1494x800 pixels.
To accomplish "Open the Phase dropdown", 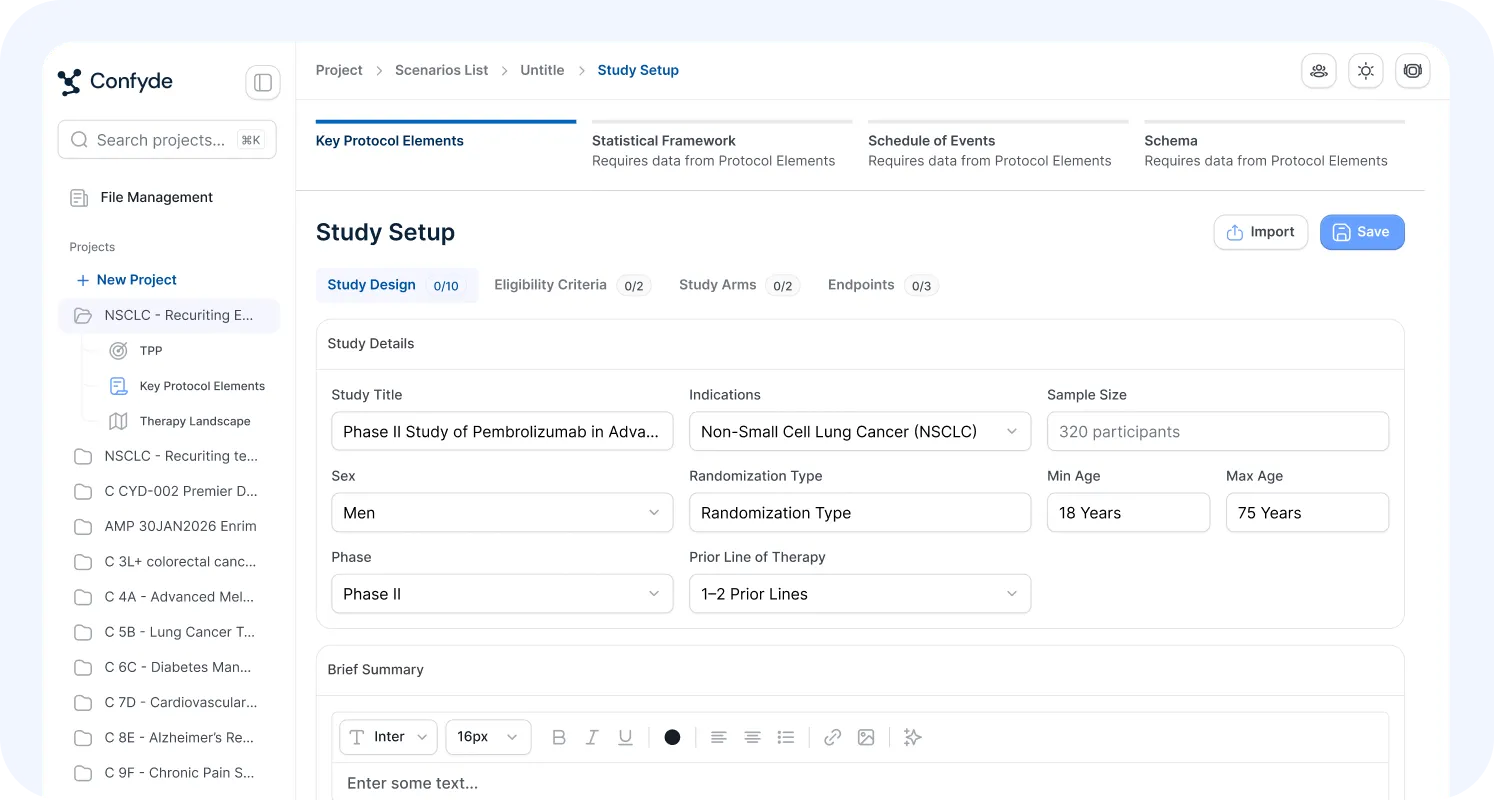I will tap(502, 594).
